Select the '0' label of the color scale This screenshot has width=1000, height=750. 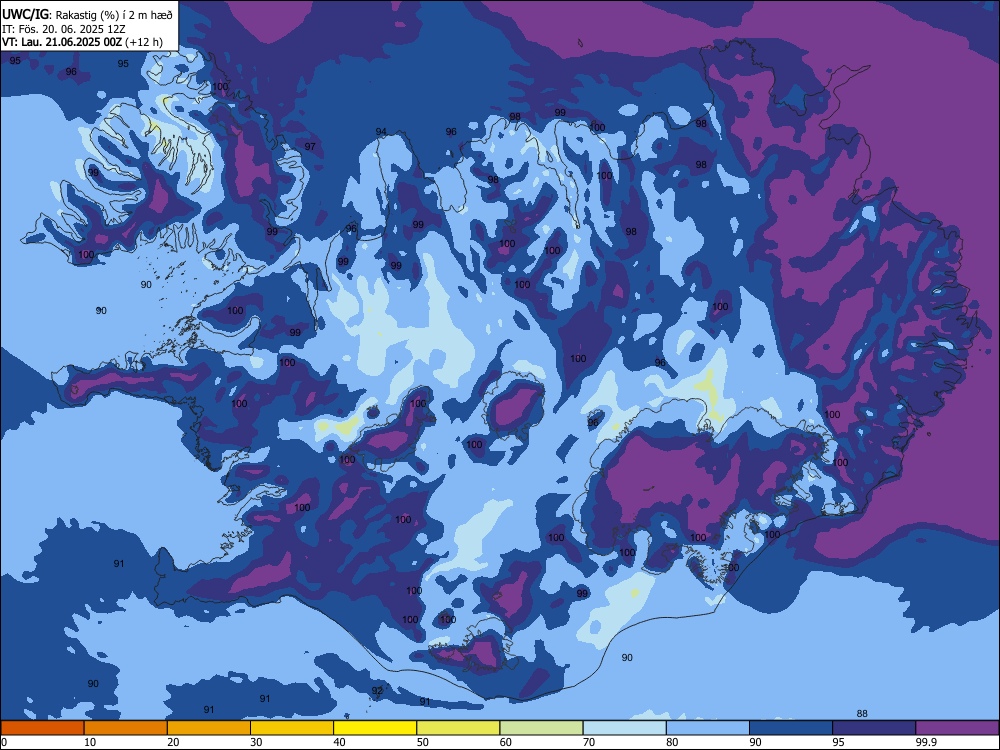[x=4, y=742]
